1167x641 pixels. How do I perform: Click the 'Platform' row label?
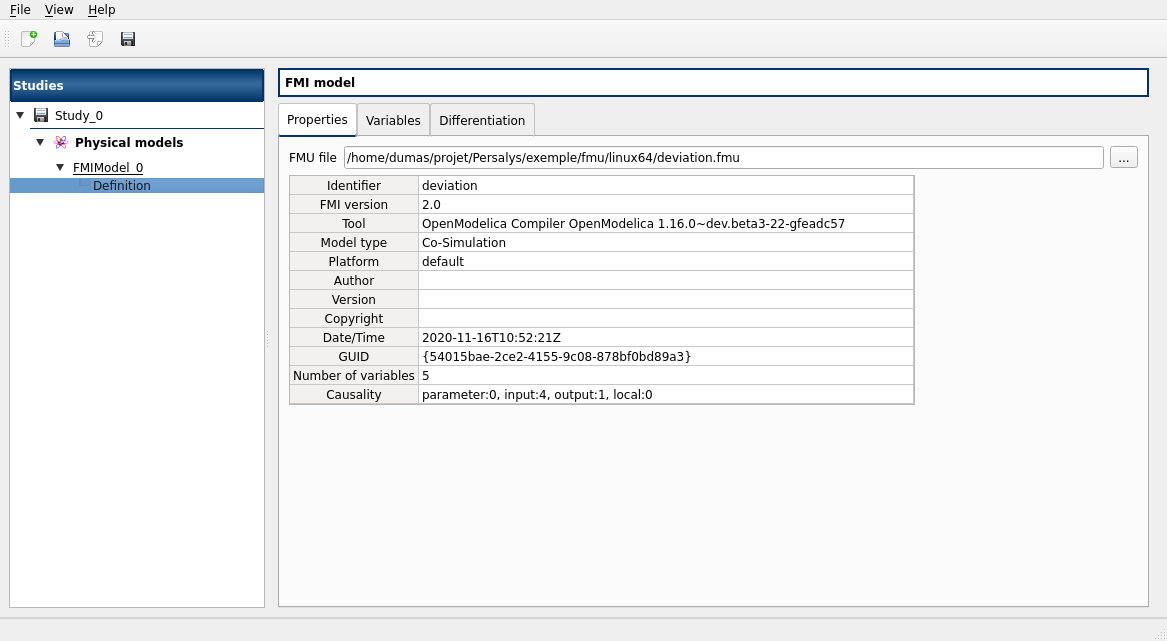tap(354, 261)
